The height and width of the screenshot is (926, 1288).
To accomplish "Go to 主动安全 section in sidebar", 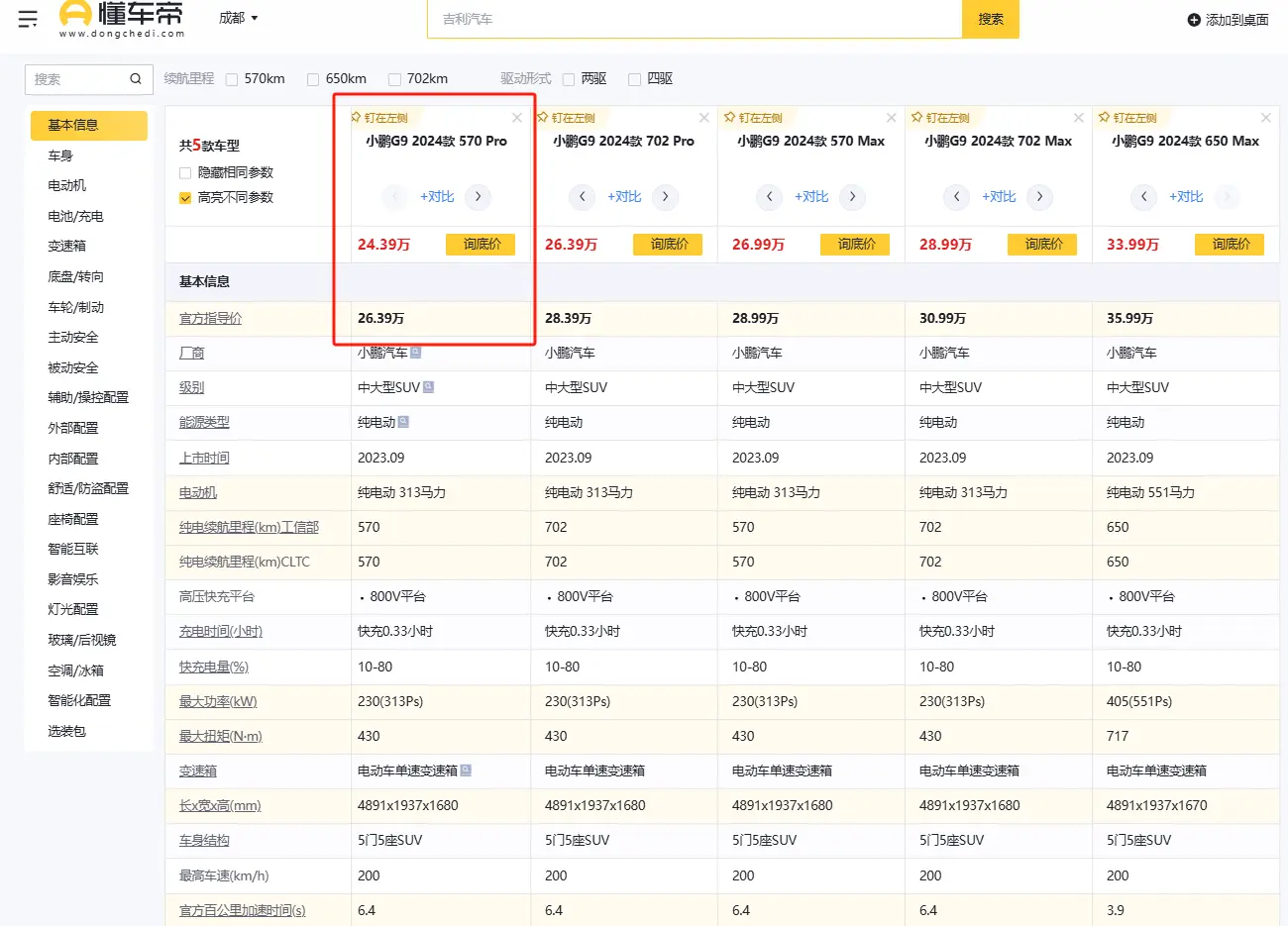I will click(x=73, y=337).
